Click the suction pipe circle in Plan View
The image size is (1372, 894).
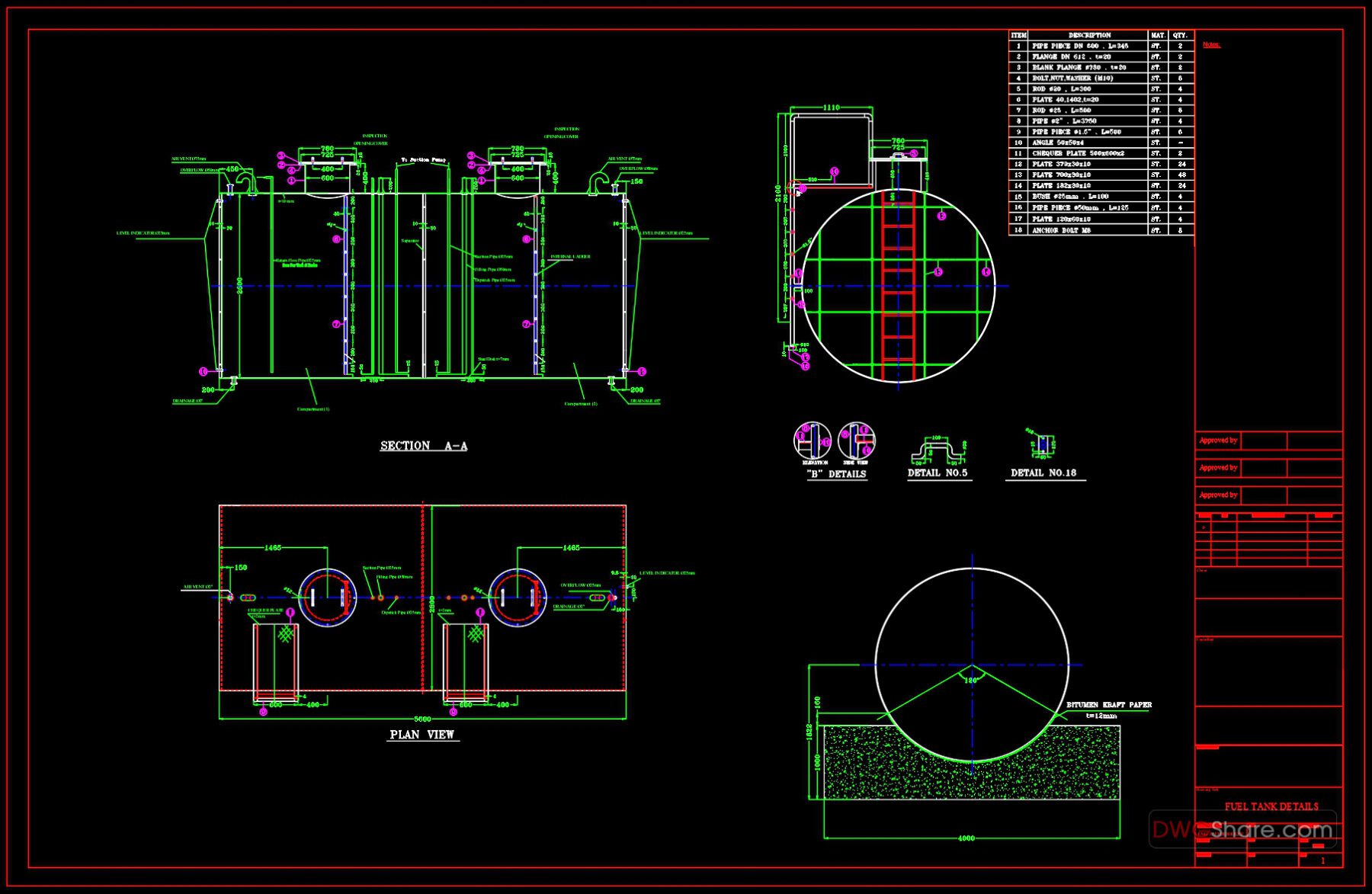(373, 598)
